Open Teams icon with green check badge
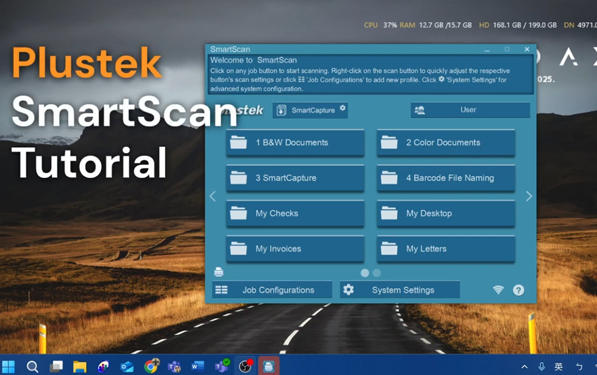Viewport: 597px width, 375px height. (x=222, y=366)
